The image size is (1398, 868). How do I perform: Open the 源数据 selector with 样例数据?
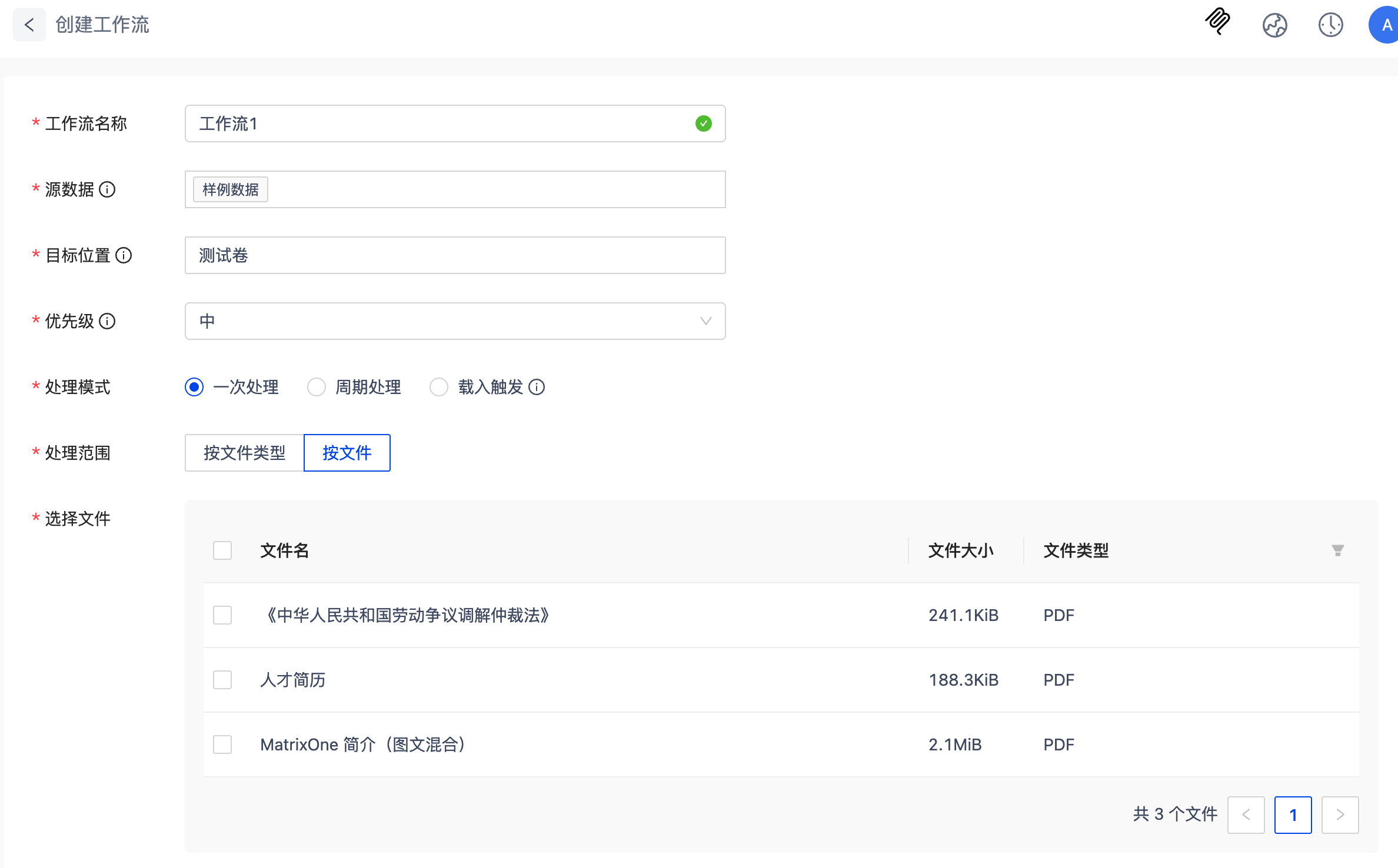(x=471, y=189)
